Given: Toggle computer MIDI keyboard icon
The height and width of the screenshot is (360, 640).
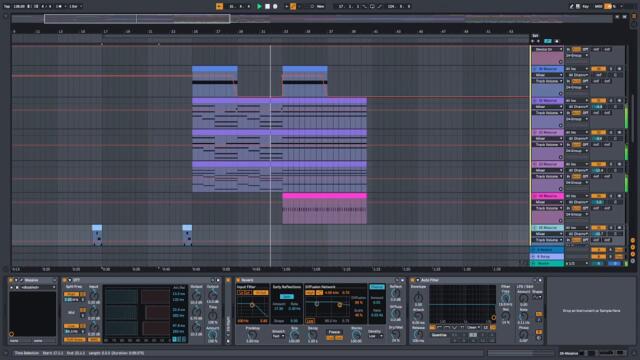Looking at the screenshot, I should click(x=578, y=6).
